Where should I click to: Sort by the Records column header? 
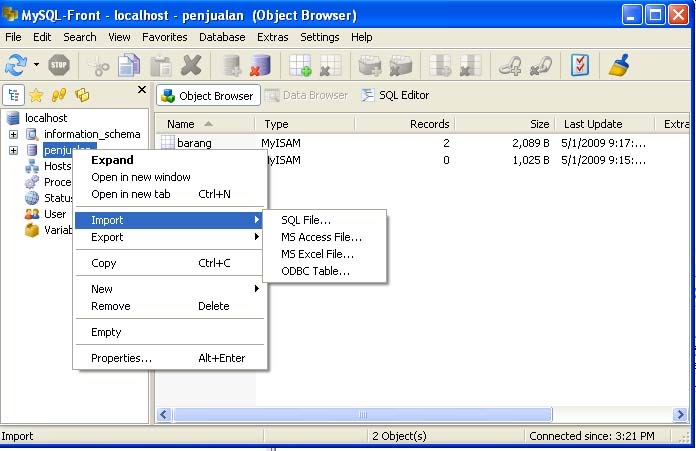405,124
